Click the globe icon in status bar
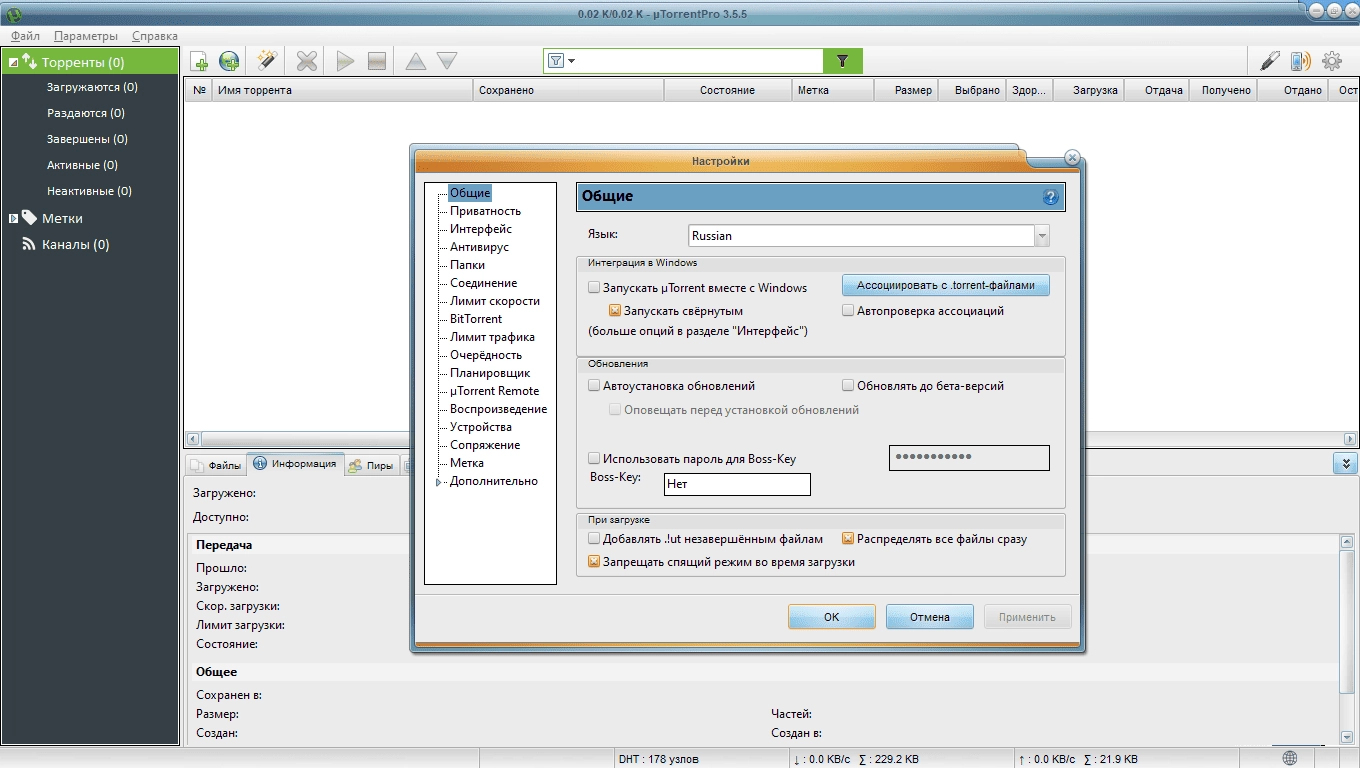 1290,758
